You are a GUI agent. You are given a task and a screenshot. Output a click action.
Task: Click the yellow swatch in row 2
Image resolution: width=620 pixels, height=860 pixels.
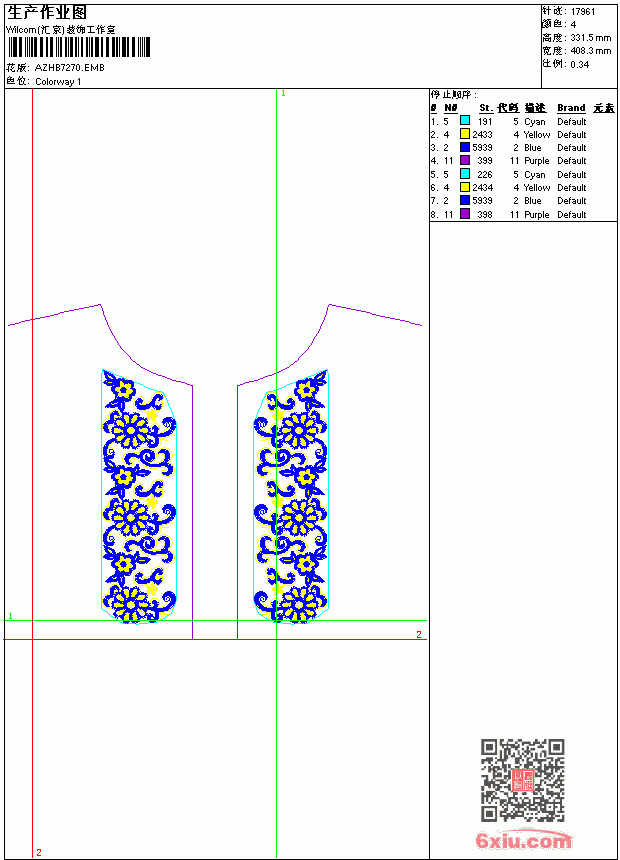(x=465, y=134)
